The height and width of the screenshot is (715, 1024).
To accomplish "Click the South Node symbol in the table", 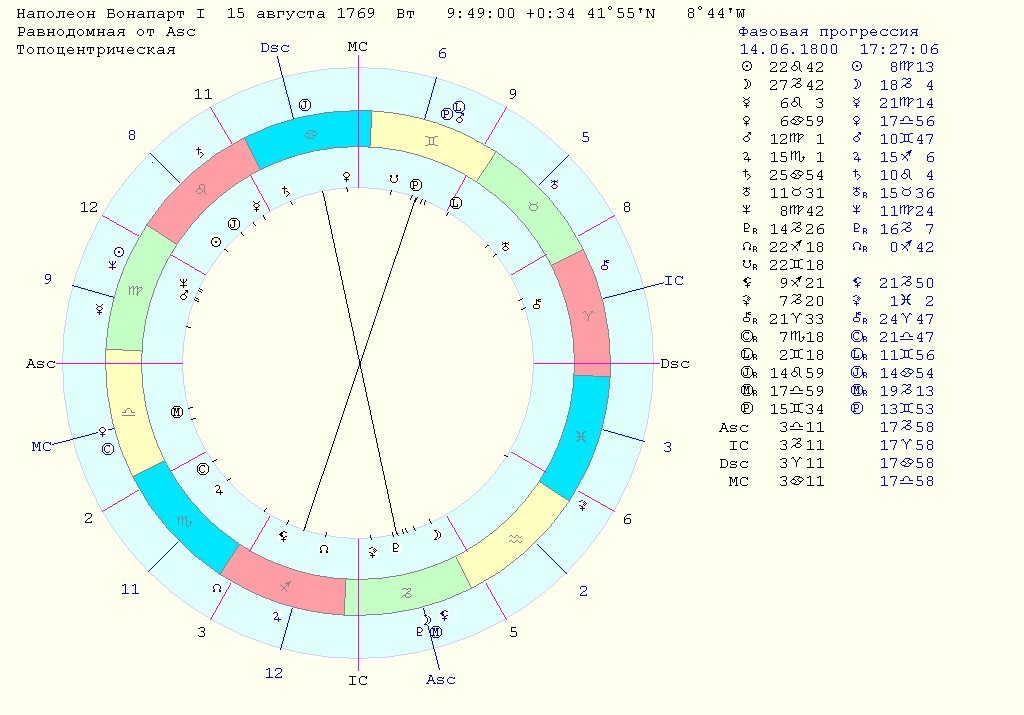I will pyautogui.click(x=750, y=264).
